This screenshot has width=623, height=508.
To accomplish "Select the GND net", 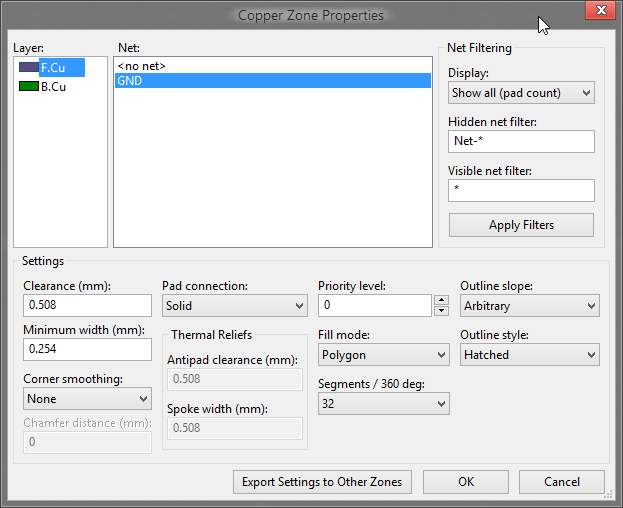I will (x=273, y=81).
